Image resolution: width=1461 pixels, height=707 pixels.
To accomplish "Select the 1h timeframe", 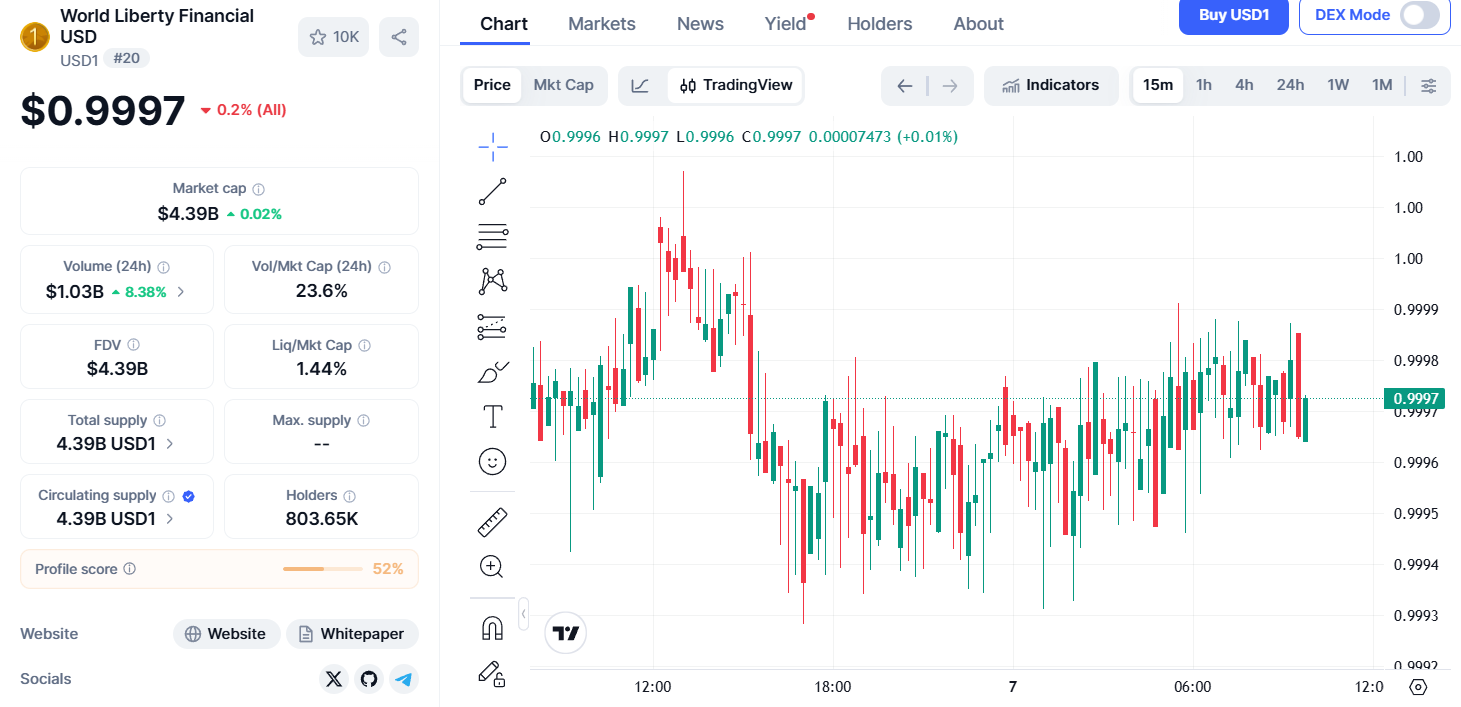I will (x=1204, y=85).
